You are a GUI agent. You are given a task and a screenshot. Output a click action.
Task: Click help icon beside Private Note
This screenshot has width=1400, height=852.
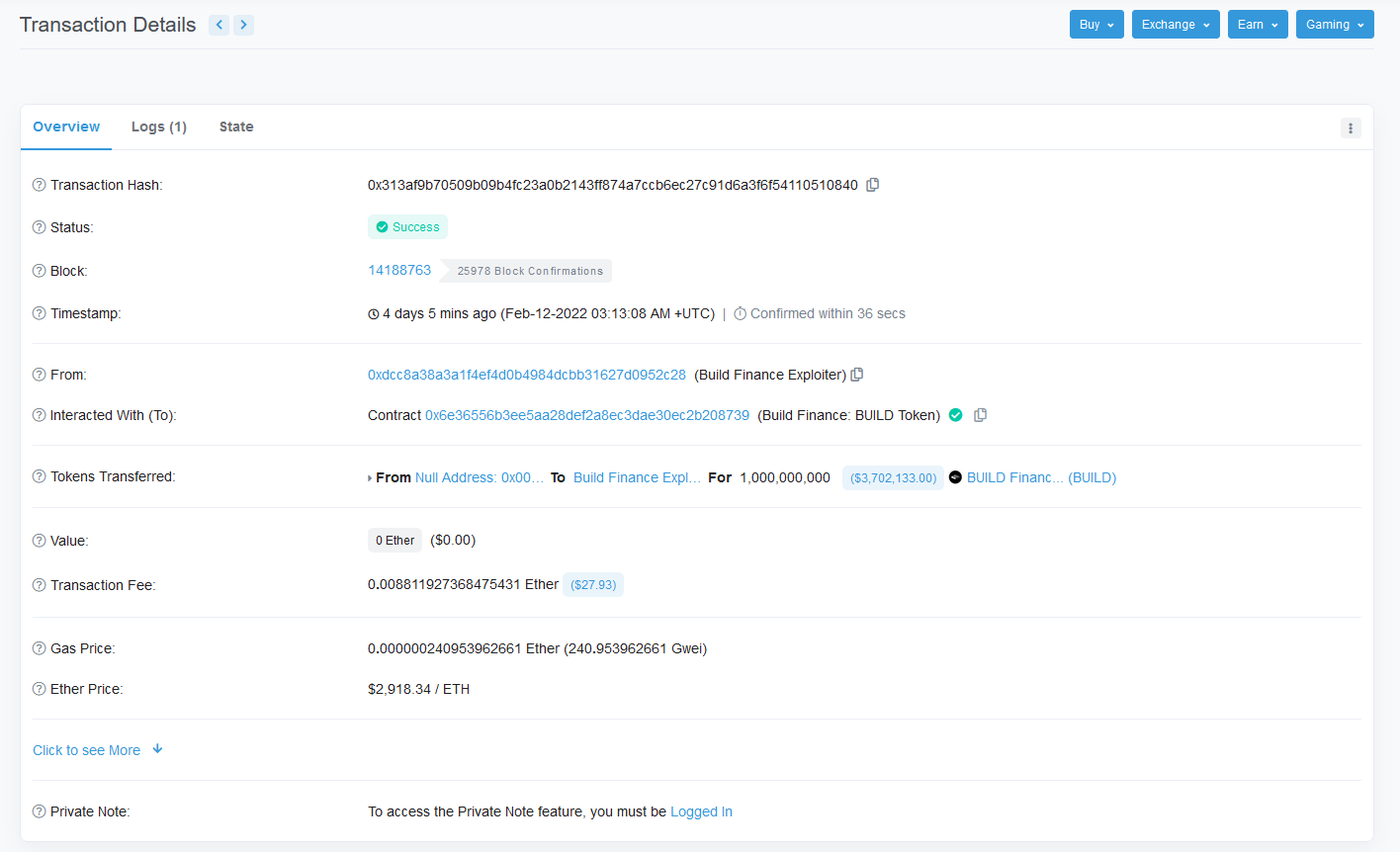(40, 811)
